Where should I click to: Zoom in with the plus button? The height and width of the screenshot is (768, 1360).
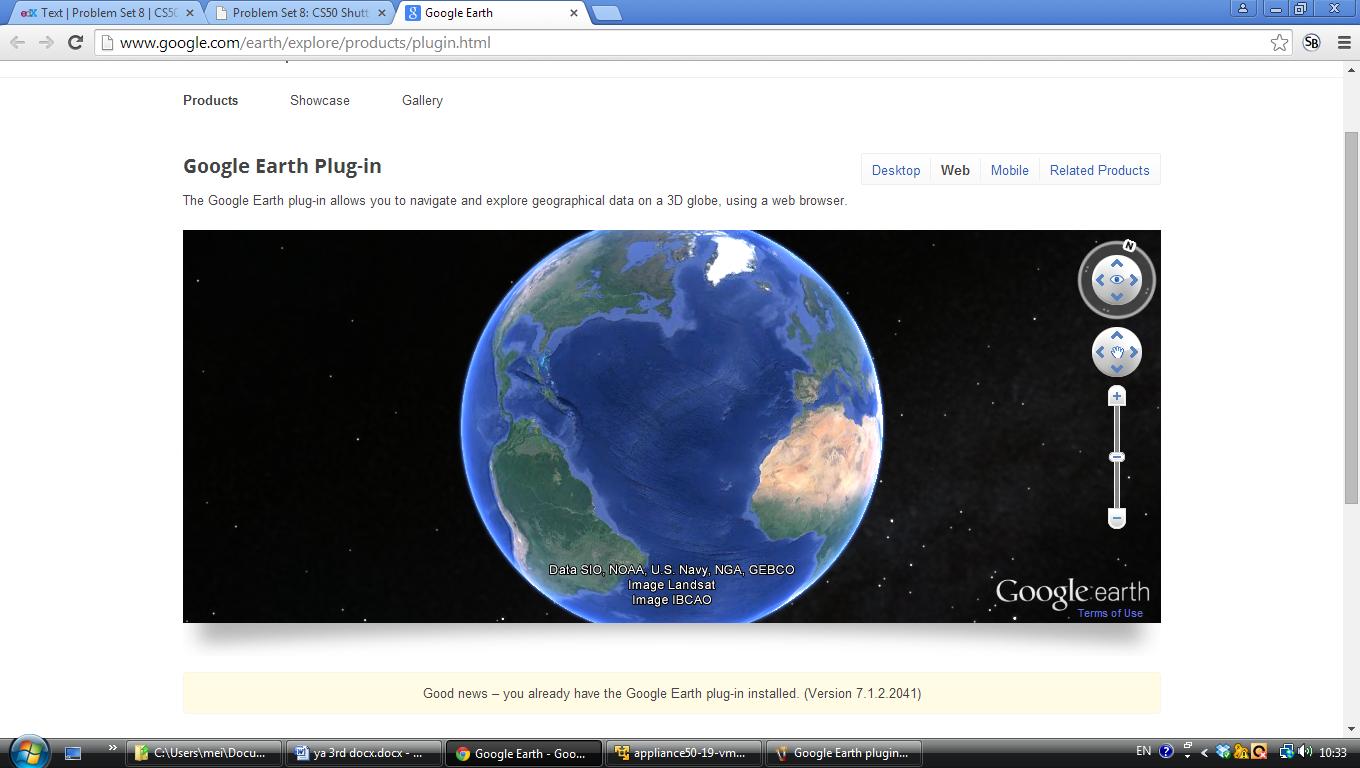click(x=1117, y=397)
